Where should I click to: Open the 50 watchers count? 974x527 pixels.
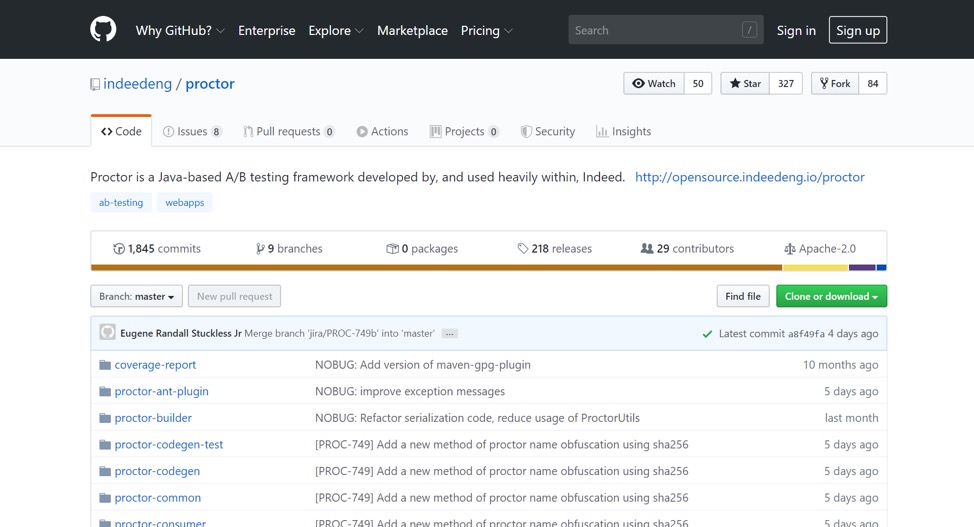698,83
